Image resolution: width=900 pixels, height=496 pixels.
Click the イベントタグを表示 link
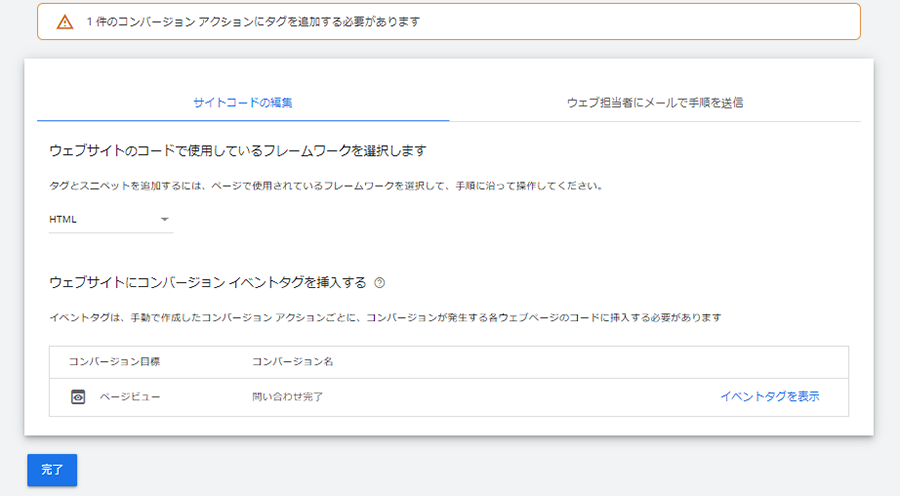[770, 396]
